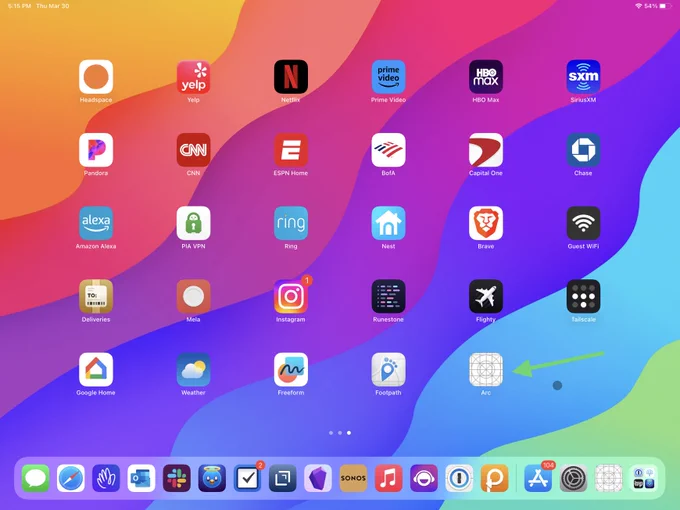
Task: Open Netflix from the home screen
Action: pyautogui.click(x=291, y=77)
